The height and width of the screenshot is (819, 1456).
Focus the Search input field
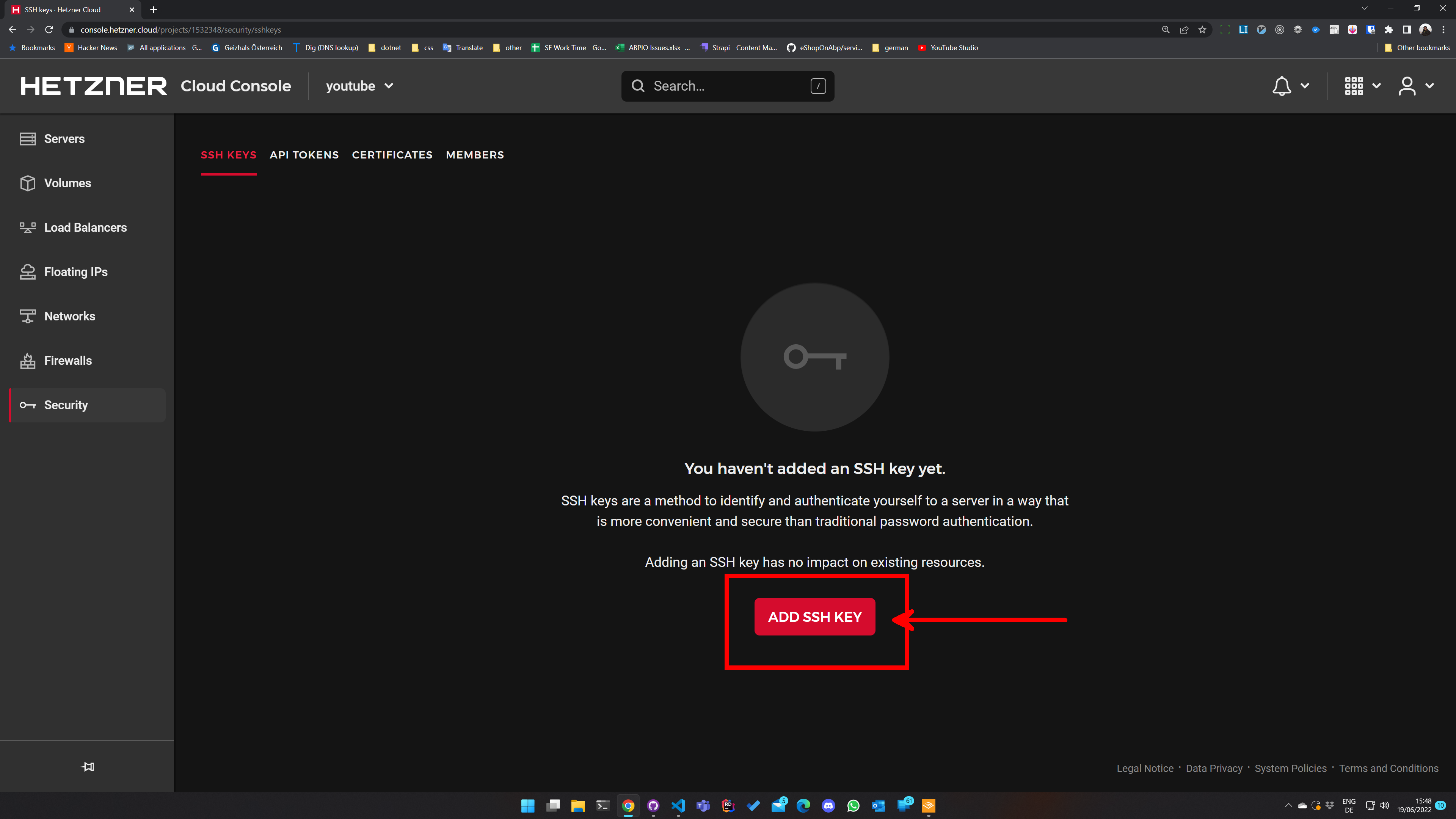(728, 86)
